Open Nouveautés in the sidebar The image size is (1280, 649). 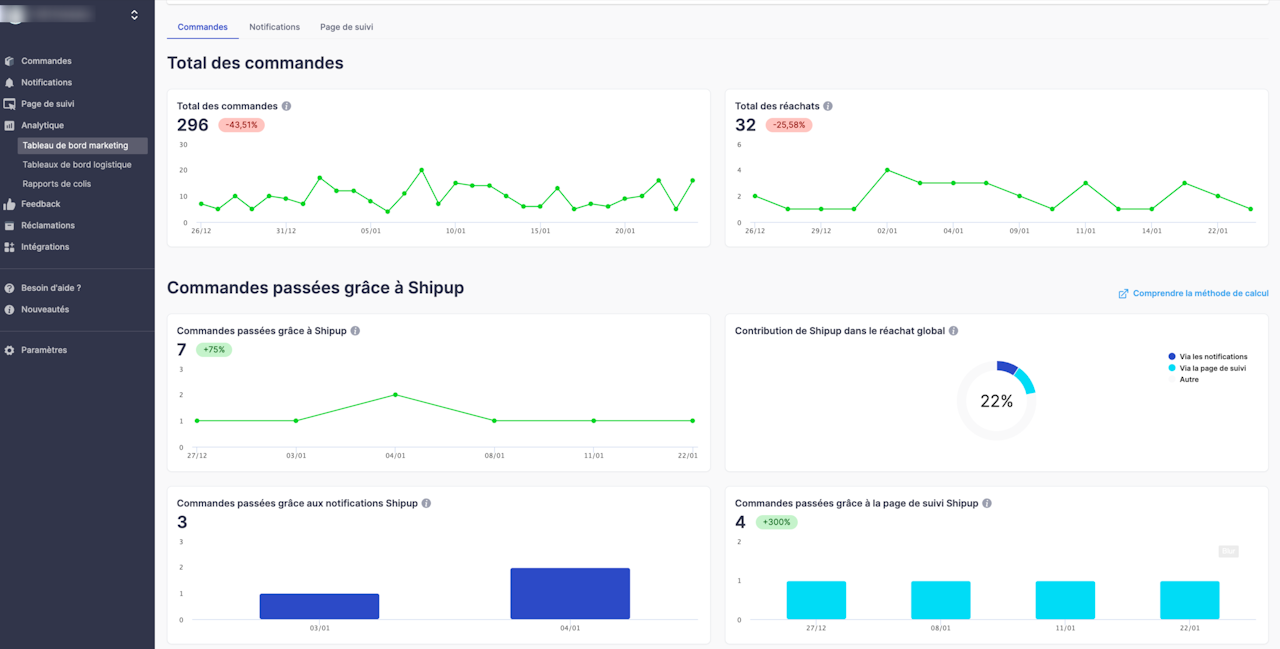(45, 310)
